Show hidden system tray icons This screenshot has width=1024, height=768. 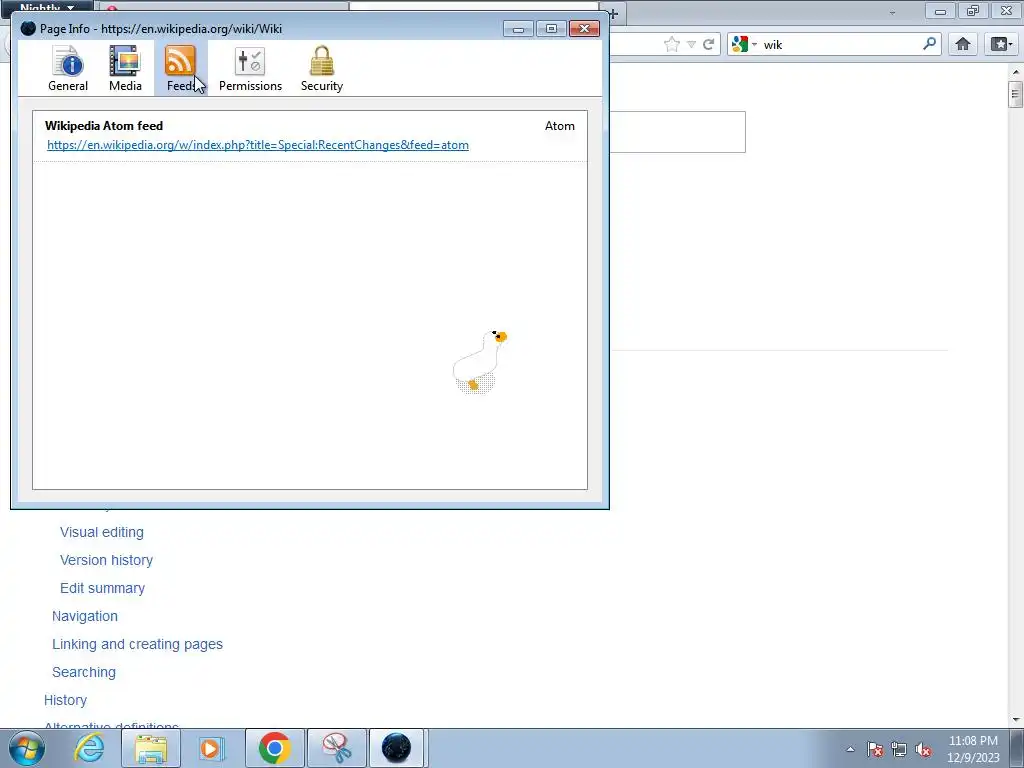(x=850, y=749)
